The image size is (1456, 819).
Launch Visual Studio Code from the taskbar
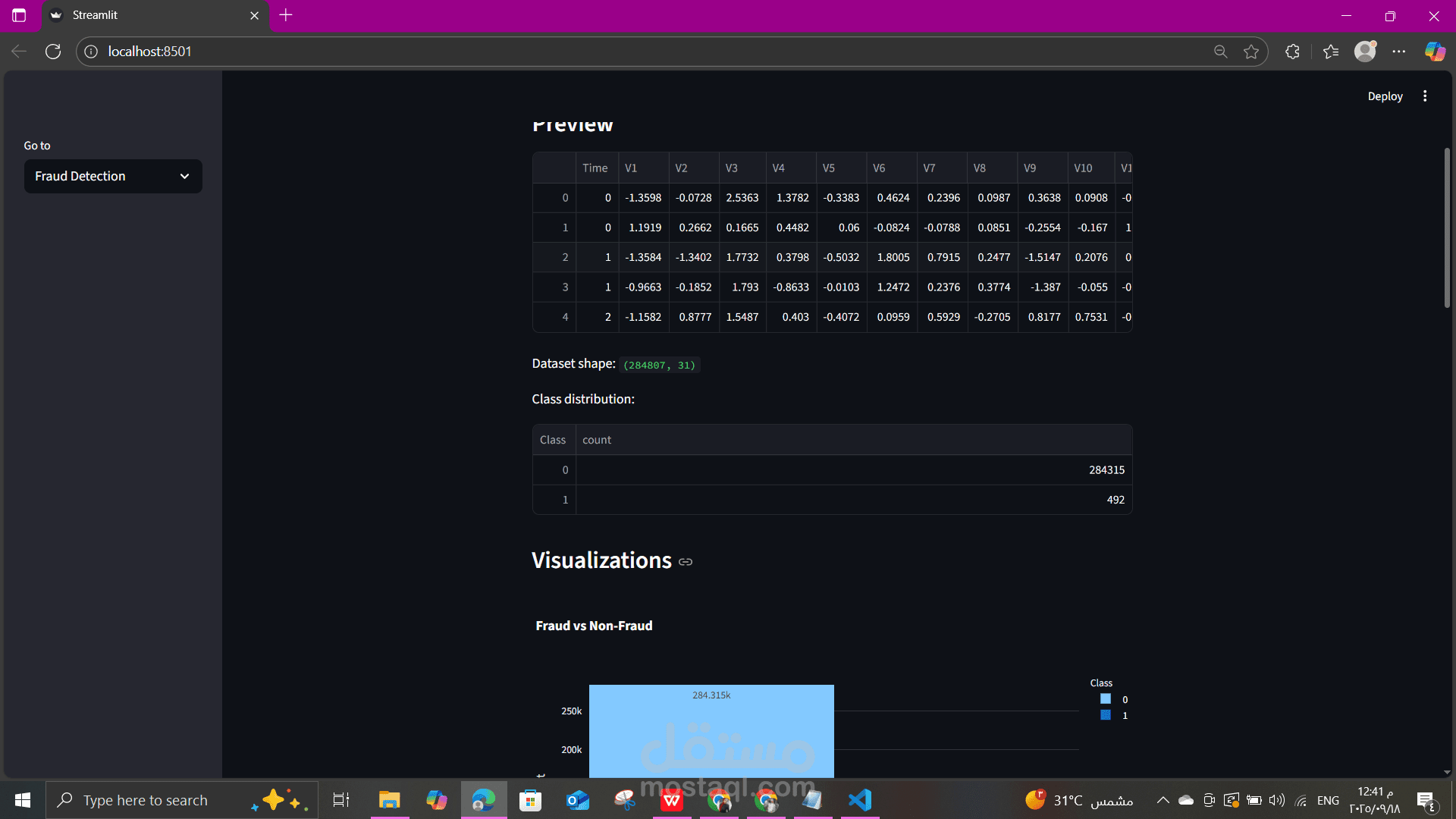pyautogui.click(x=859, y=799)
